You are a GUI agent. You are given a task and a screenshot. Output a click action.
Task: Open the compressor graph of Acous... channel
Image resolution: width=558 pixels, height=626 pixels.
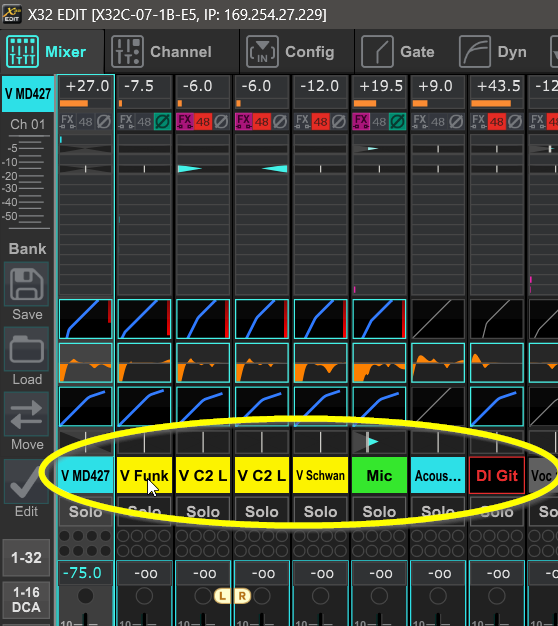[x=438, y=406]
